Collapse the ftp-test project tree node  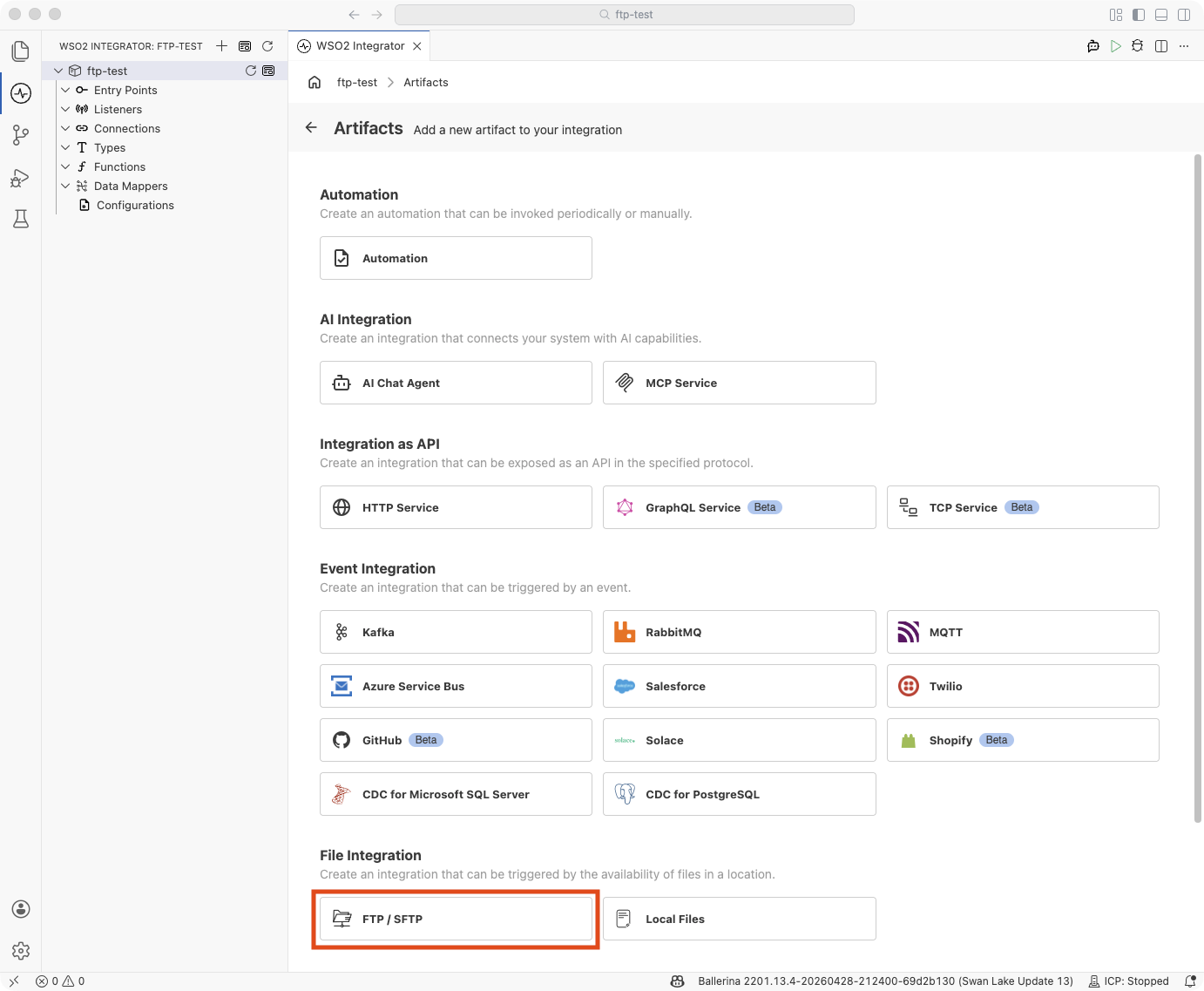pos(58,71)
